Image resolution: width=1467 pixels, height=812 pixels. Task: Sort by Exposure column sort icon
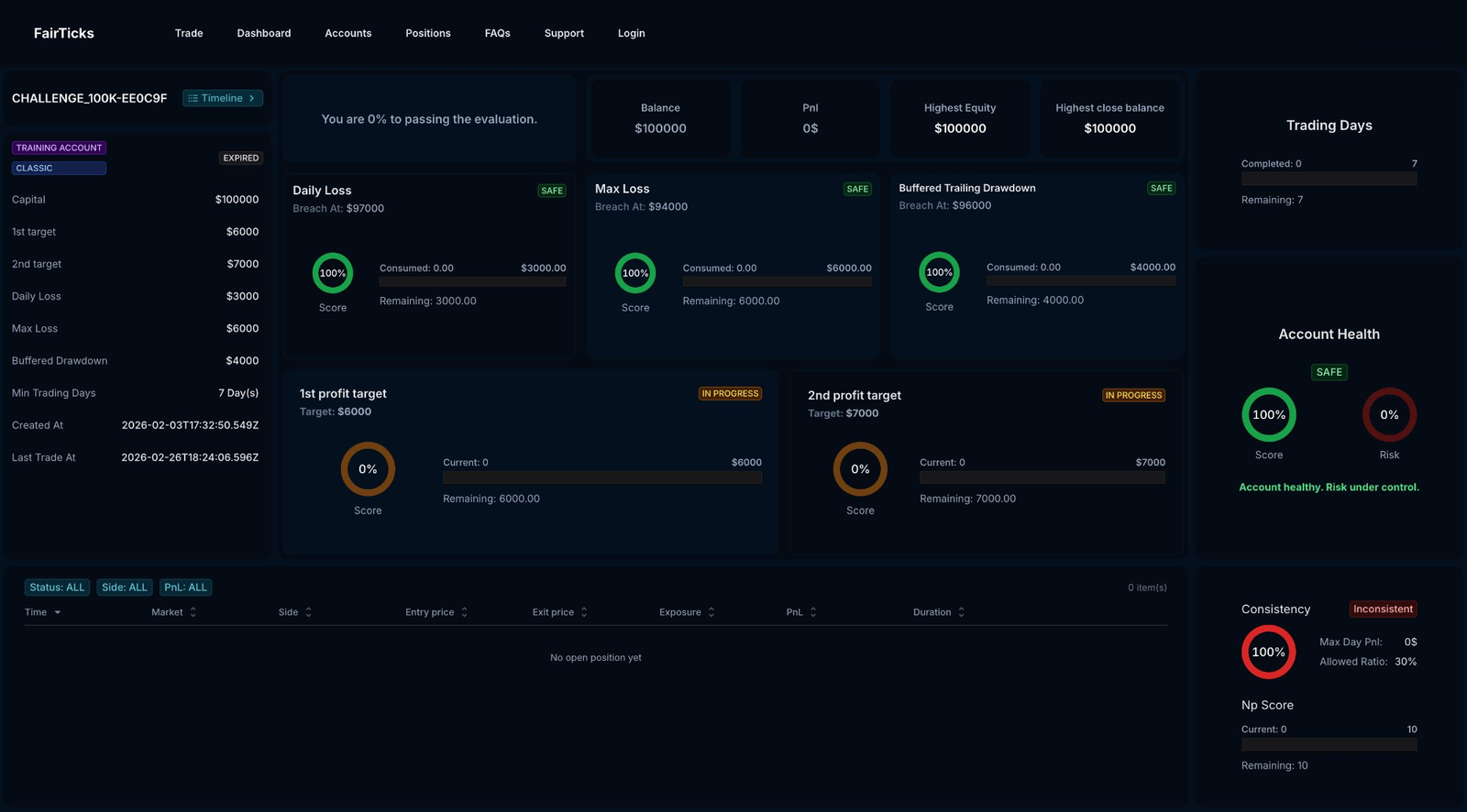click(711, 612)
